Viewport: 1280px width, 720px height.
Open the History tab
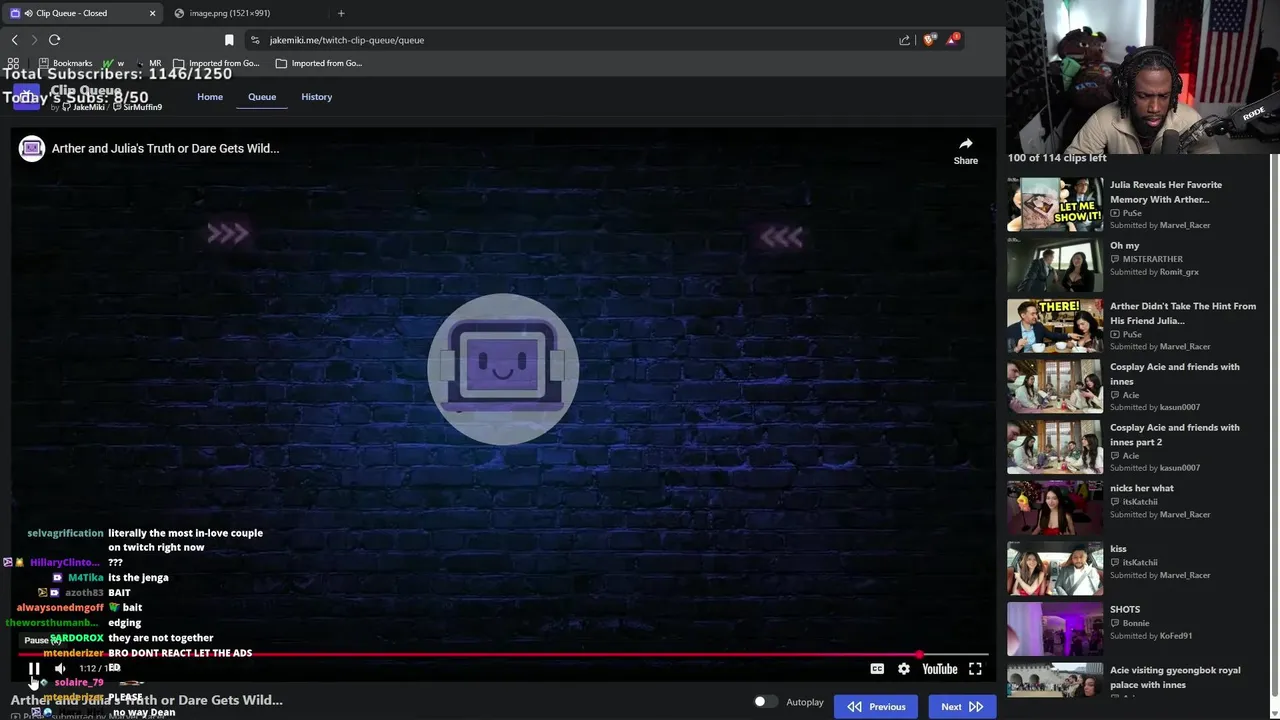point(317,97)
